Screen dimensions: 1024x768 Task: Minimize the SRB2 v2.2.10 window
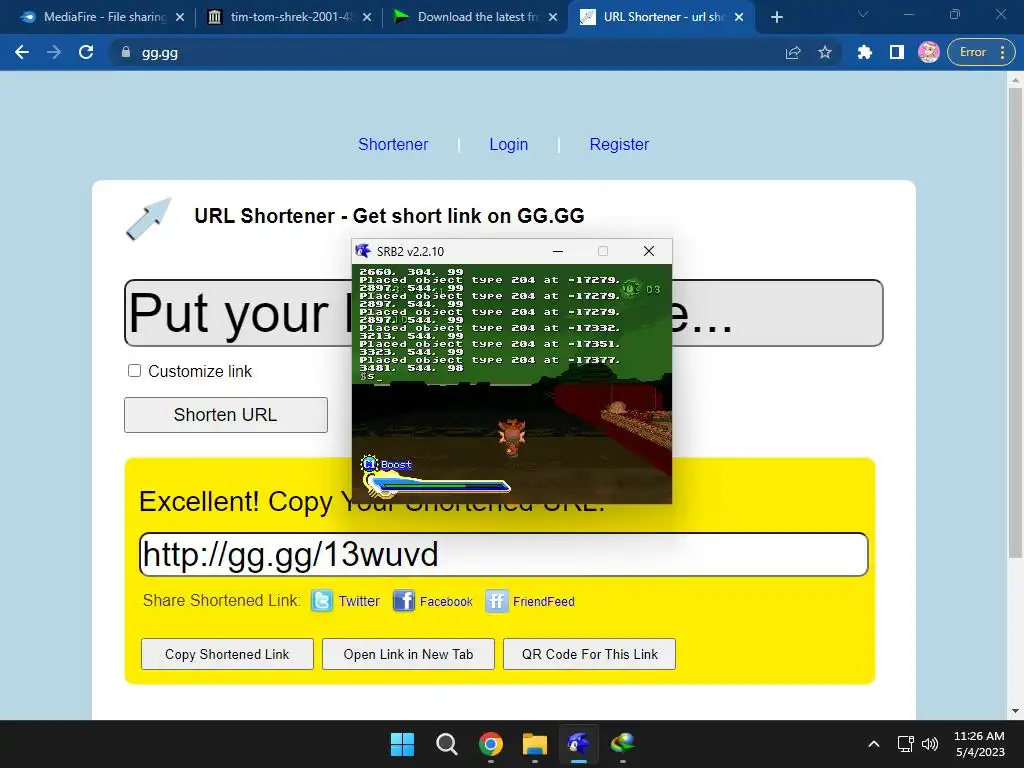coord(558,251)
